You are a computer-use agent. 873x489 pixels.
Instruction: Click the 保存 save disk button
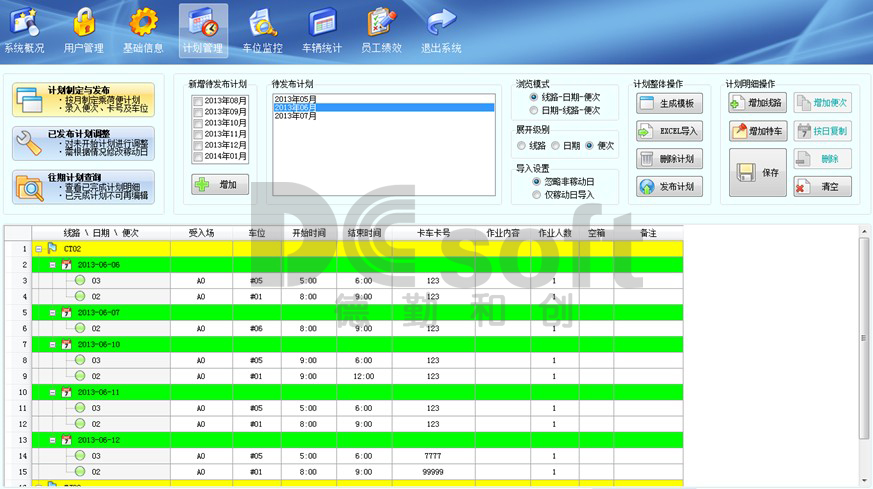click(756, 172)
